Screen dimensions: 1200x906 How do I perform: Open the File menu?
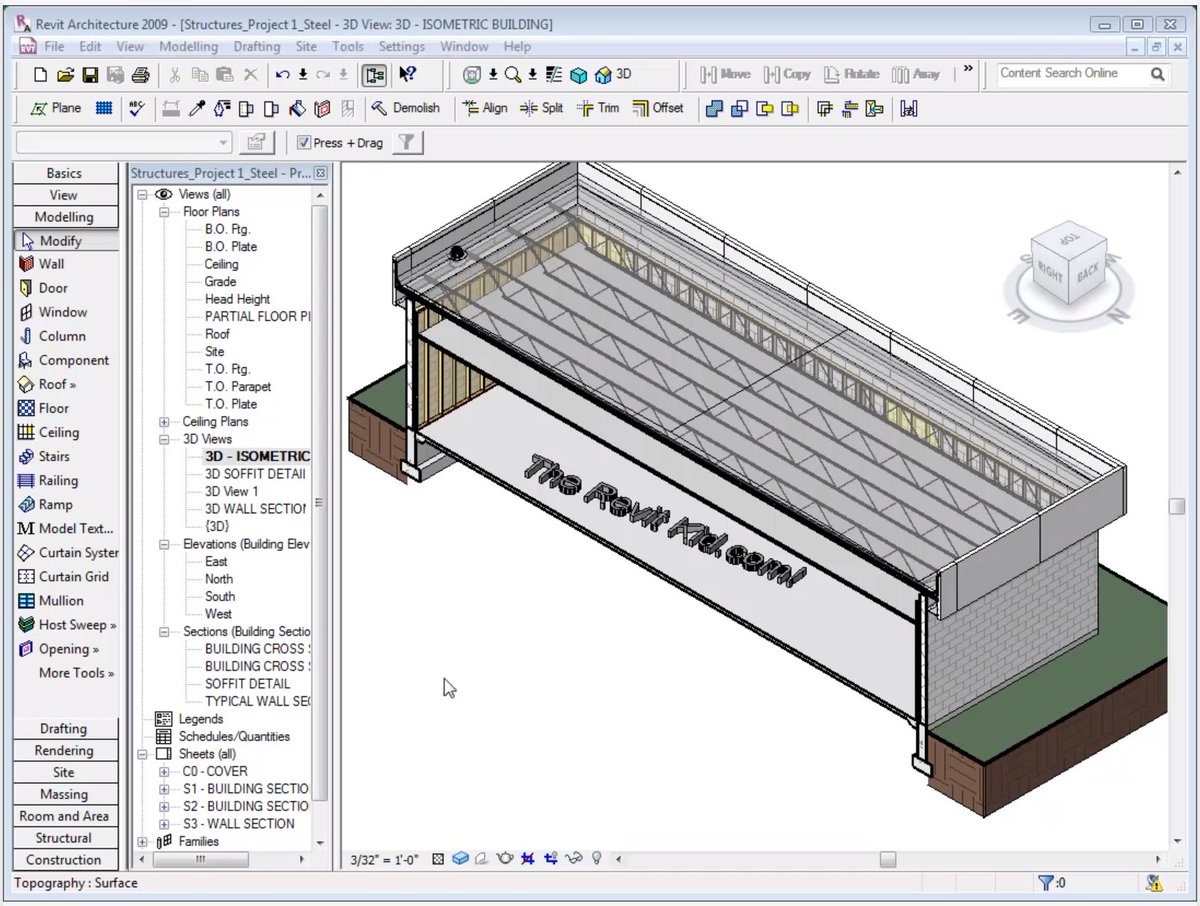pos(54,46)
